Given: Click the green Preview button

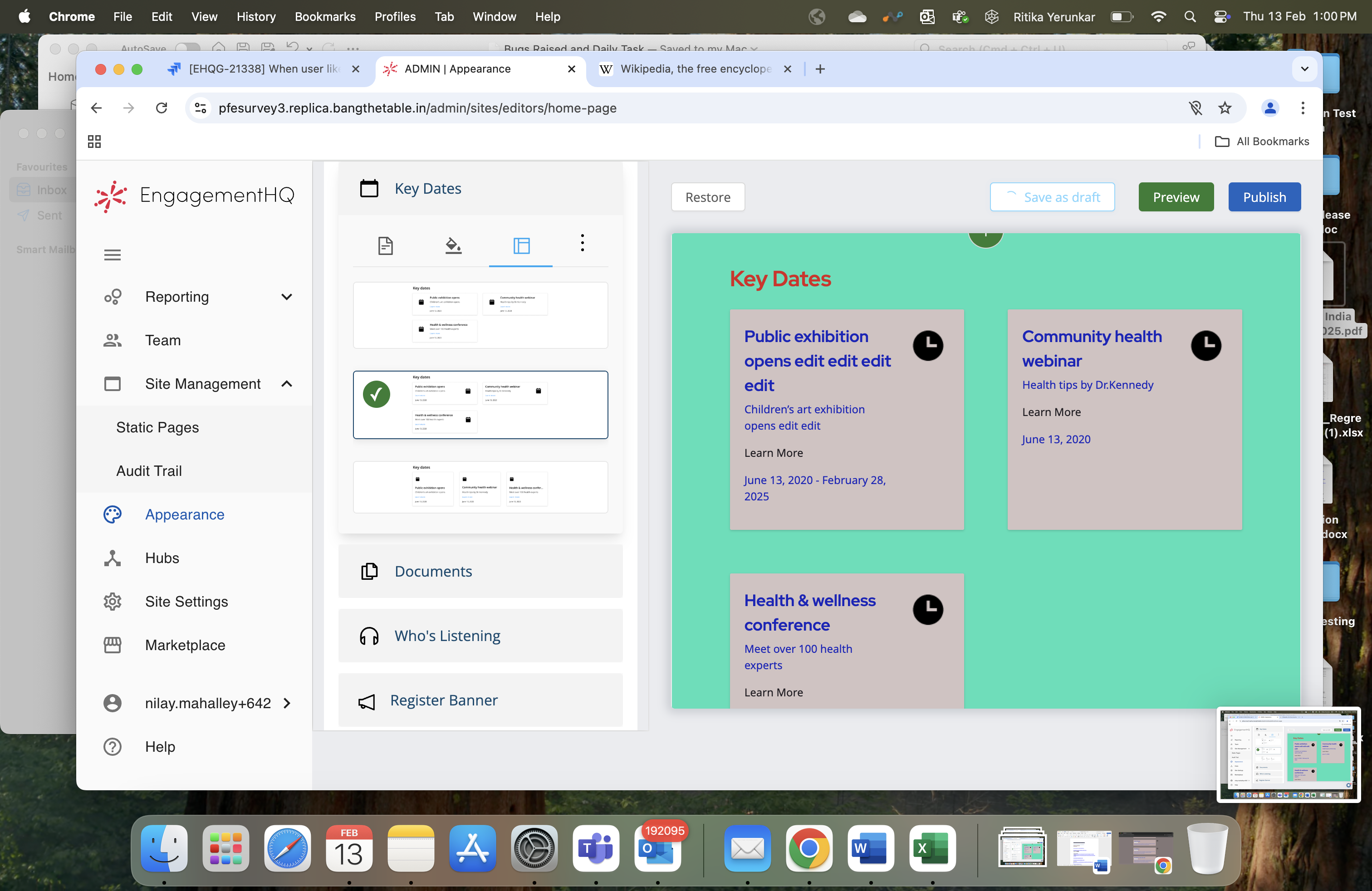Looking at the screenshot, I should pos(1176,197).
